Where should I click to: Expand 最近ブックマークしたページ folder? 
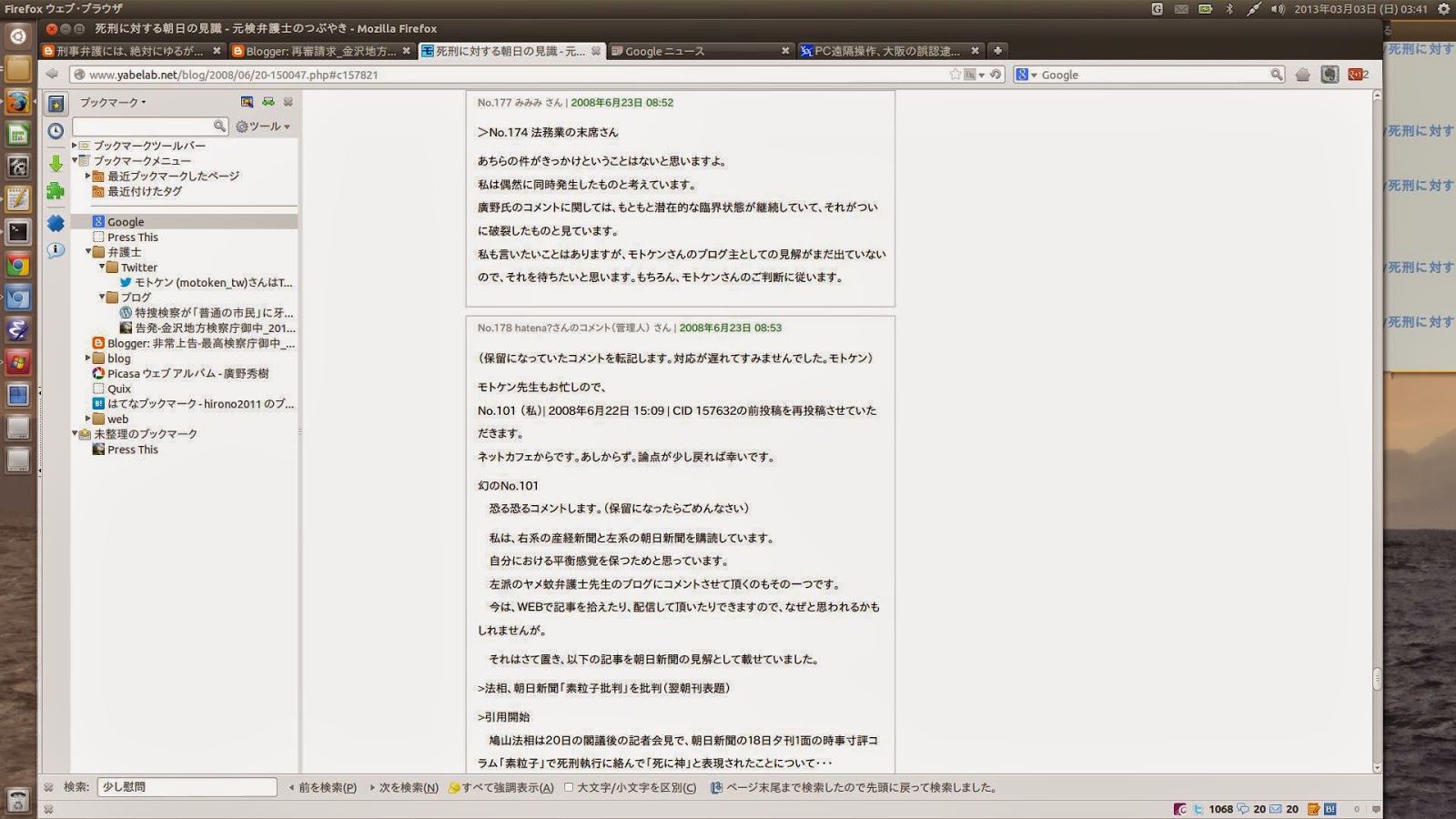(88, 176)
